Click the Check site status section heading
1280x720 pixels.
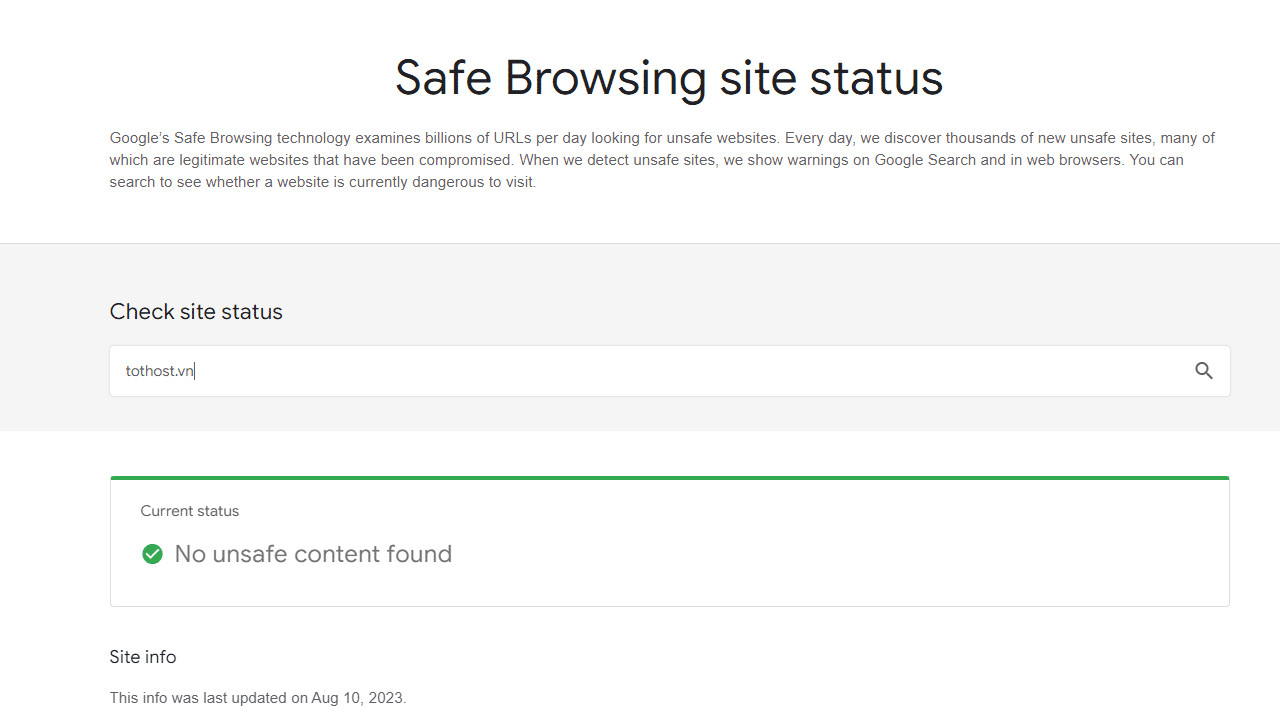point(196,312)
